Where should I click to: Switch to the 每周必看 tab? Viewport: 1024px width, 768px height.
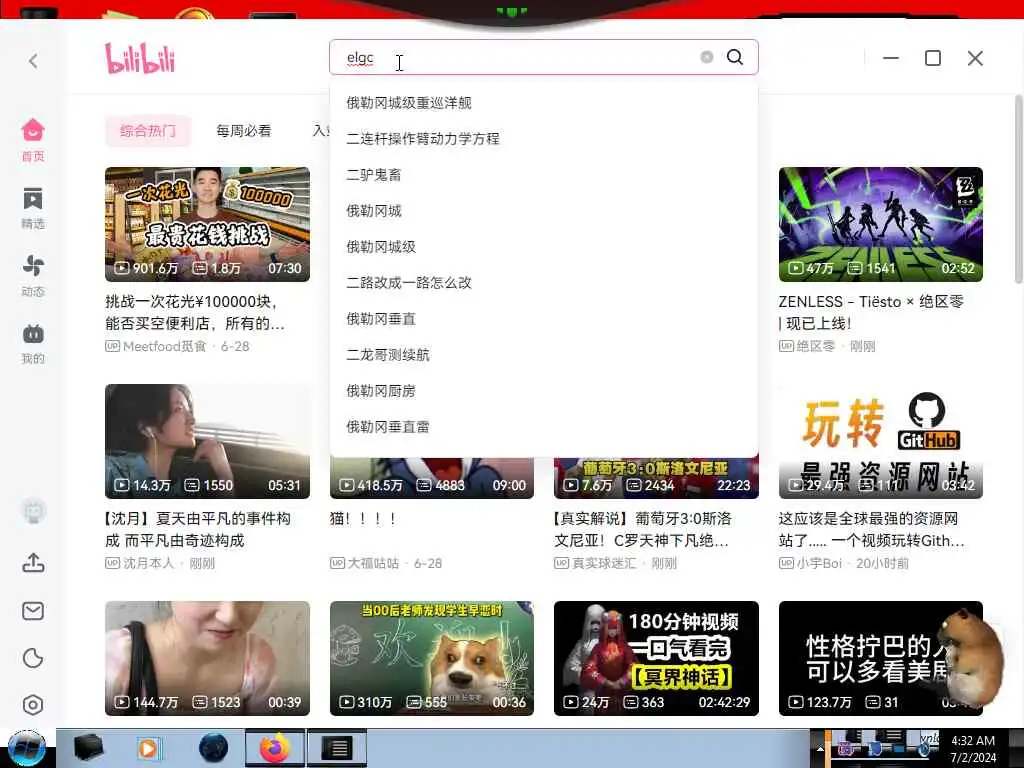244,131
